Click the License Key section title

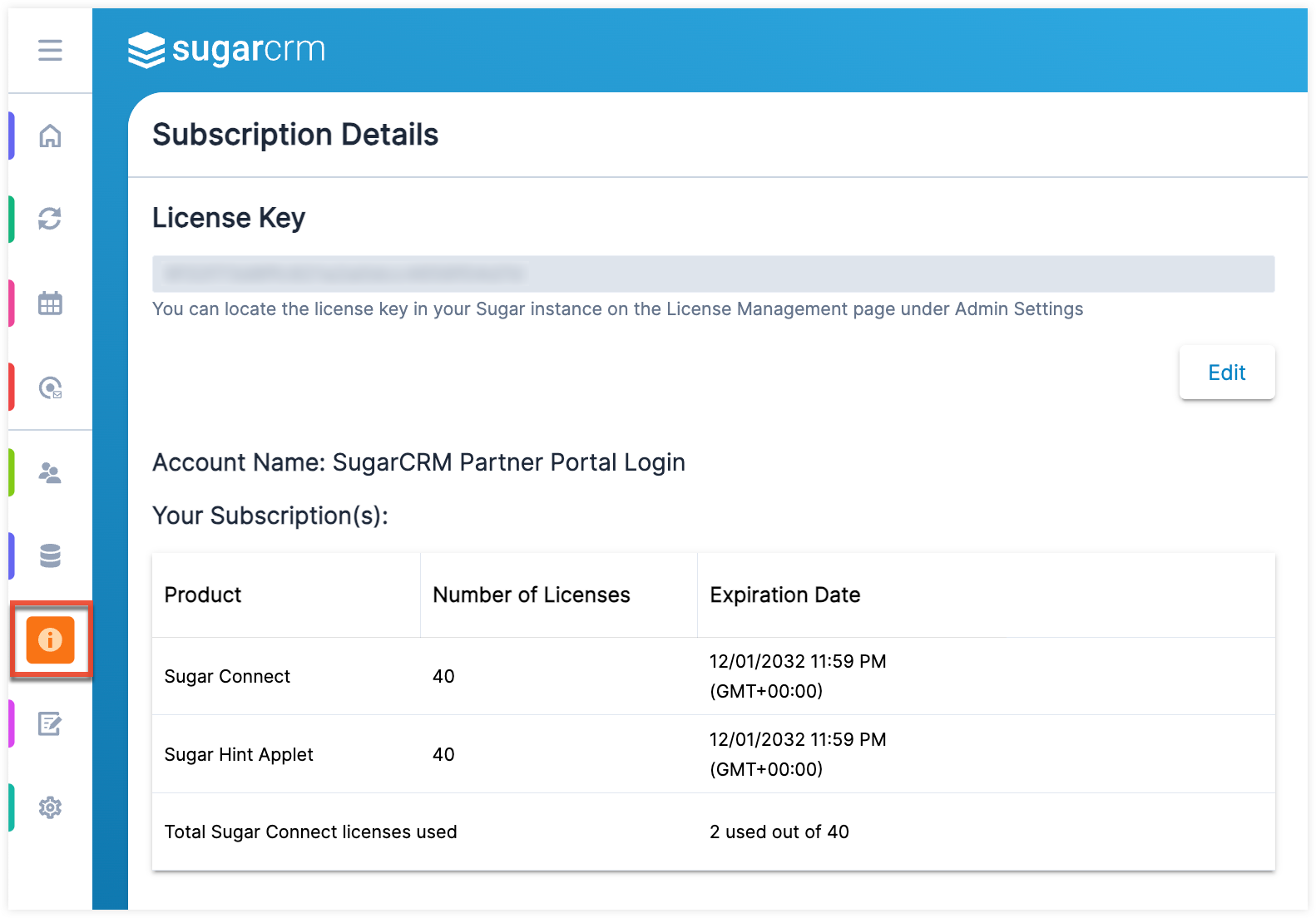click(x=229, y=218)
